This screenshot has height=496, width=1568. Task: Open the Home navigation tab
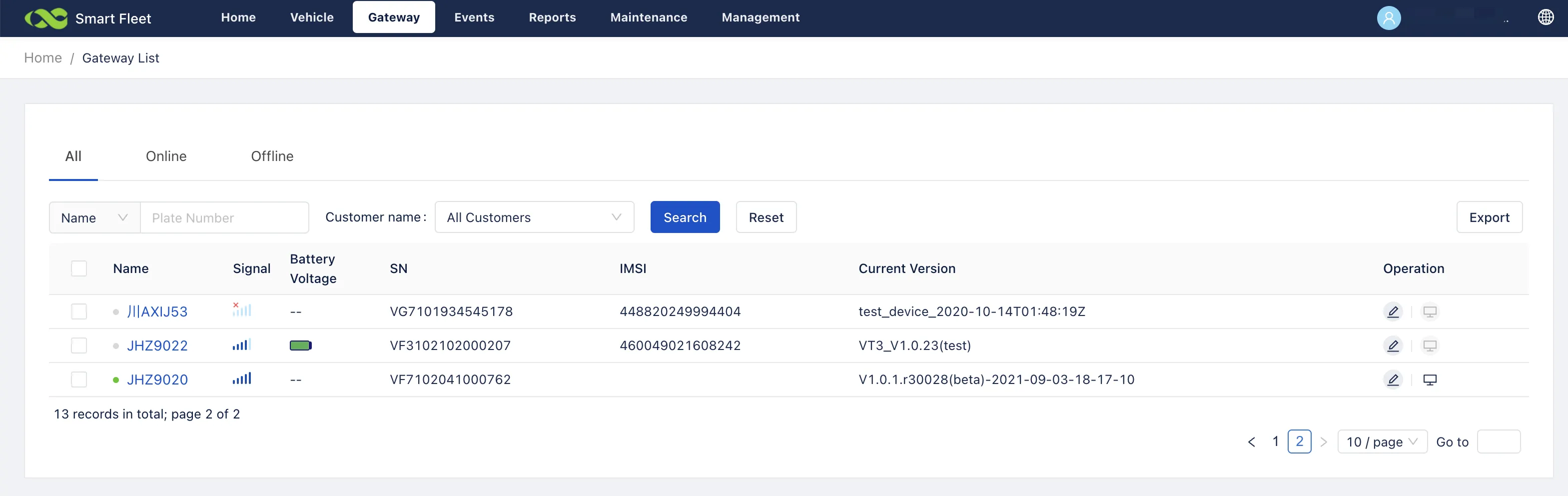238,17
